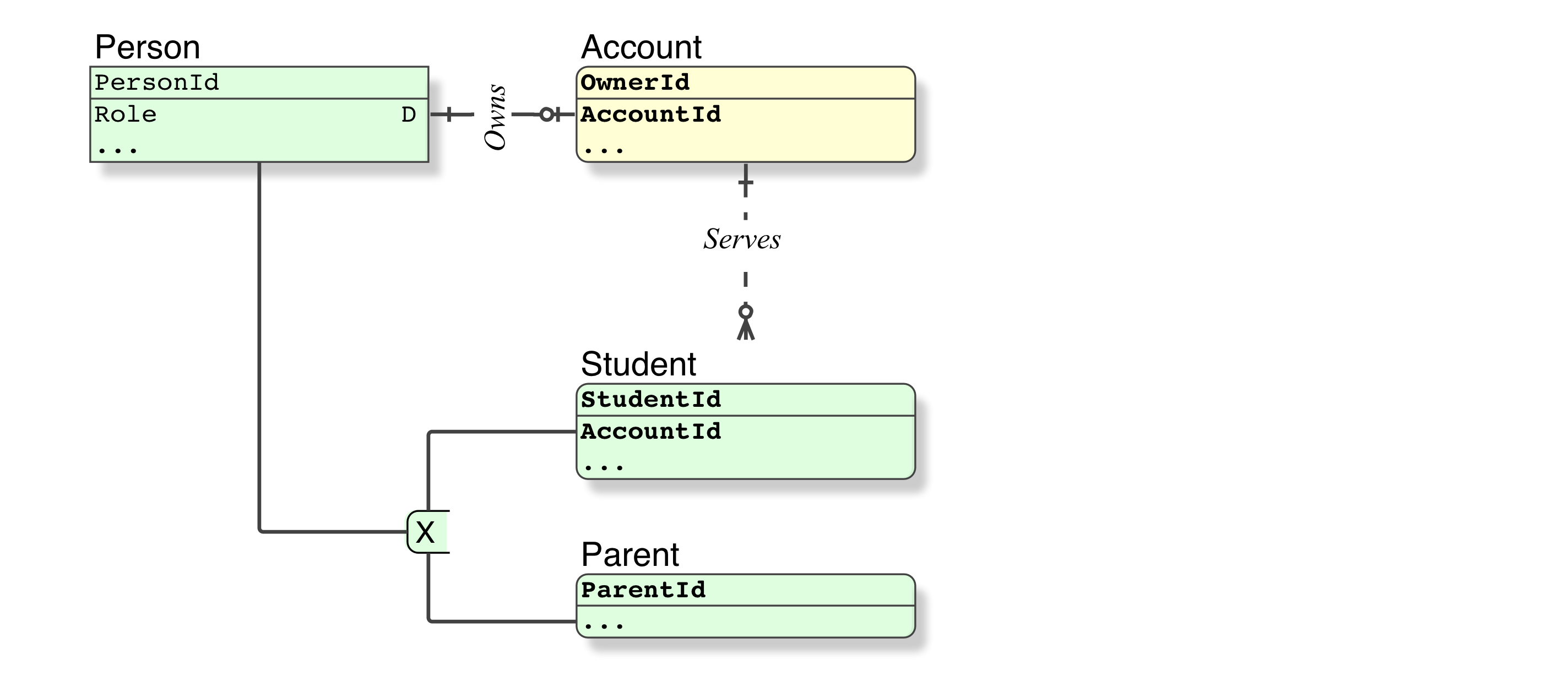Select the Owns relationship label
The image size is (1568, 687).
[494, 117]
